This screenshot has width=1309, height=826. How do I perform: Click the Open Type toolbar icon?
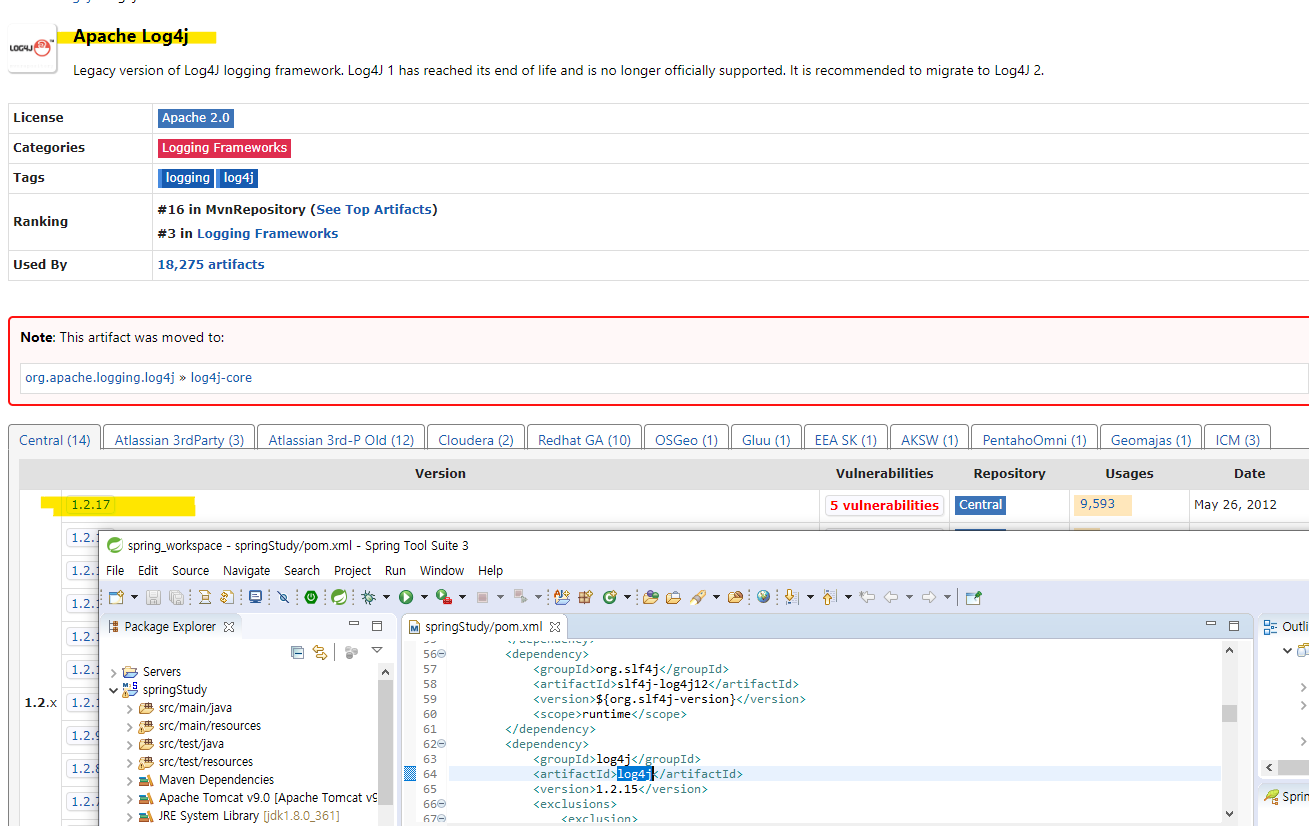pos(650,597)
